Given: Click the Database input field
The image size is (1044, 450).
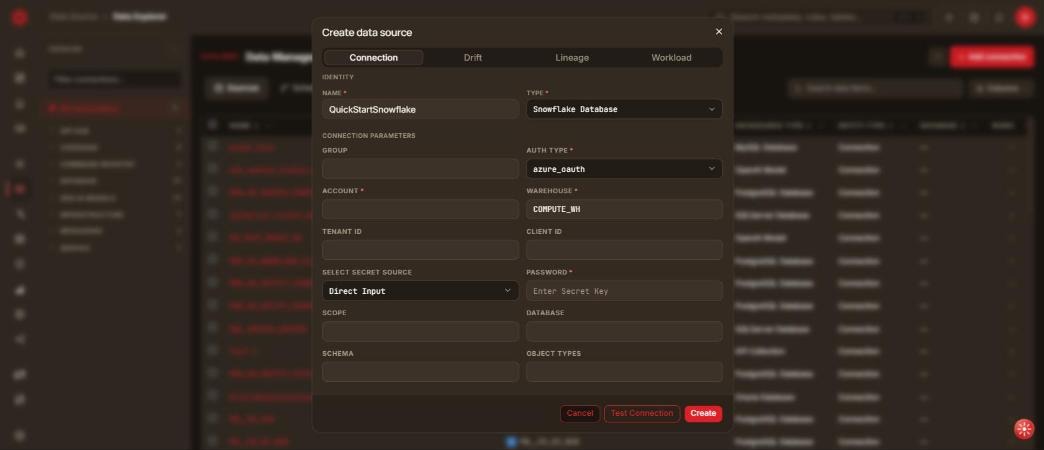Looking at the screenshot, I should (x=624, y=332).
